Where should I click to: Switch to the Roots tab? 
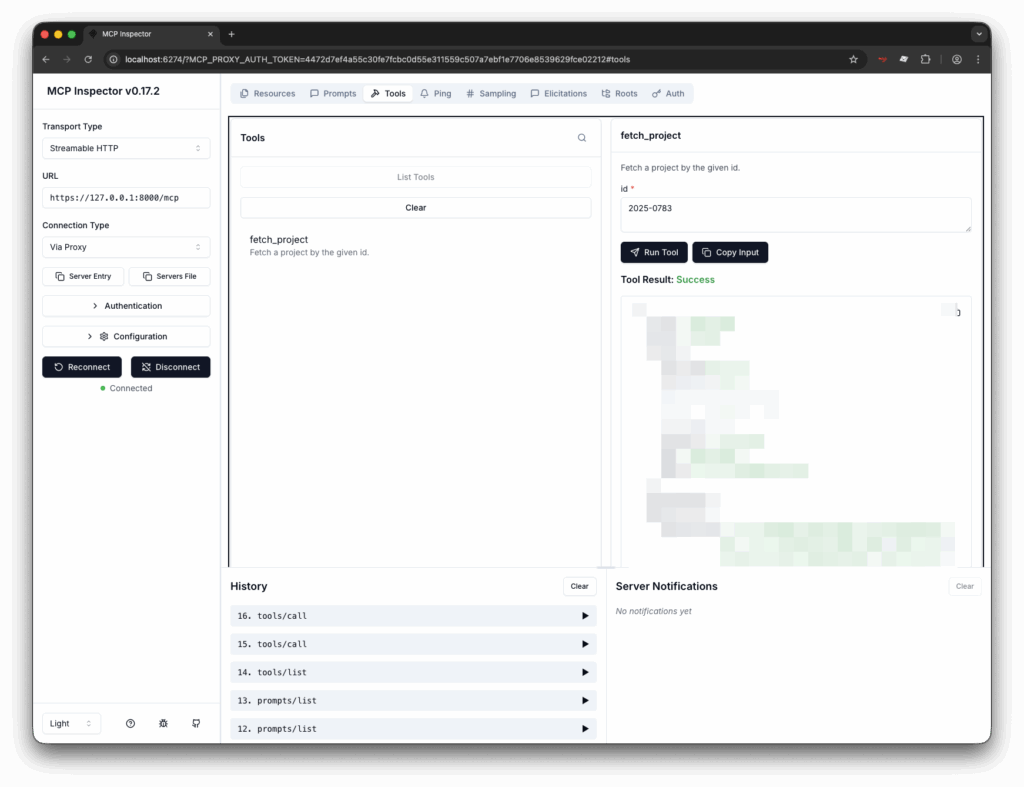619,93
